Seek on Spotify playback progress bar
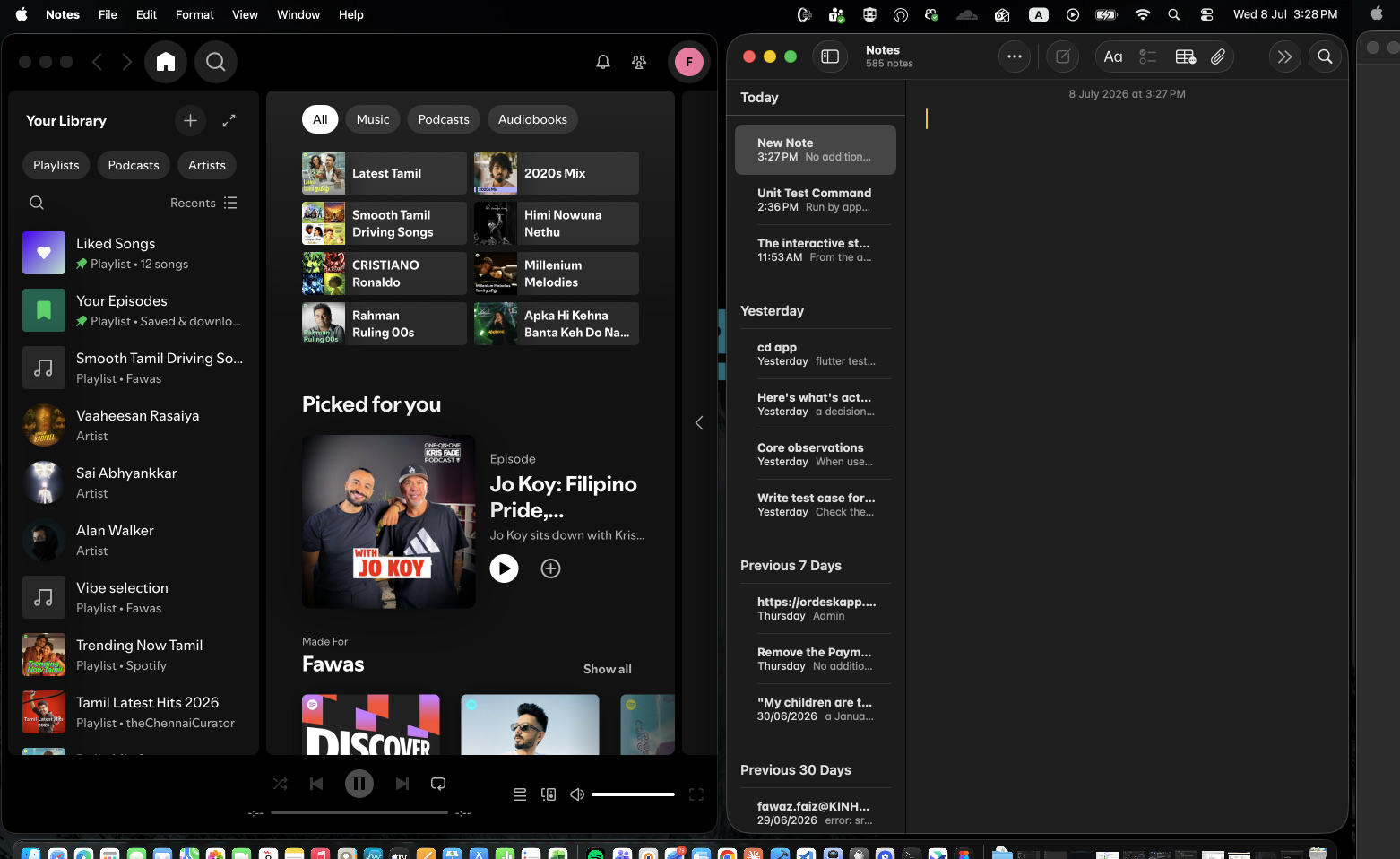Screen dimensions: 1400x859 [359, 812]
